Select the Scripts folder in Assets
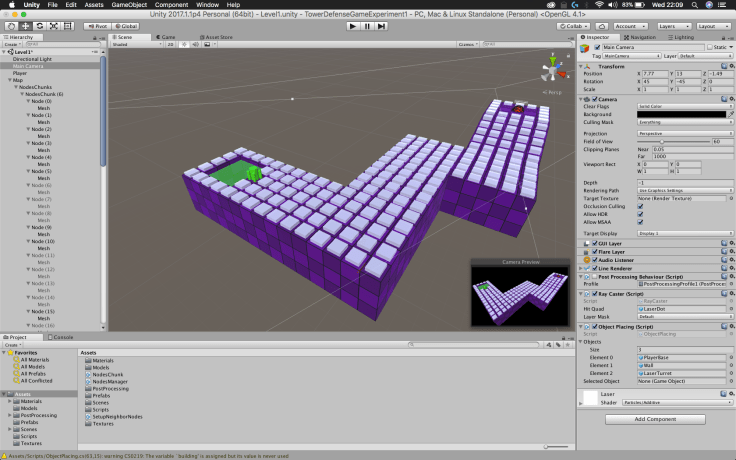Viewport: 736px width, 460px height. pyautogui.click(x=101, y=409)
